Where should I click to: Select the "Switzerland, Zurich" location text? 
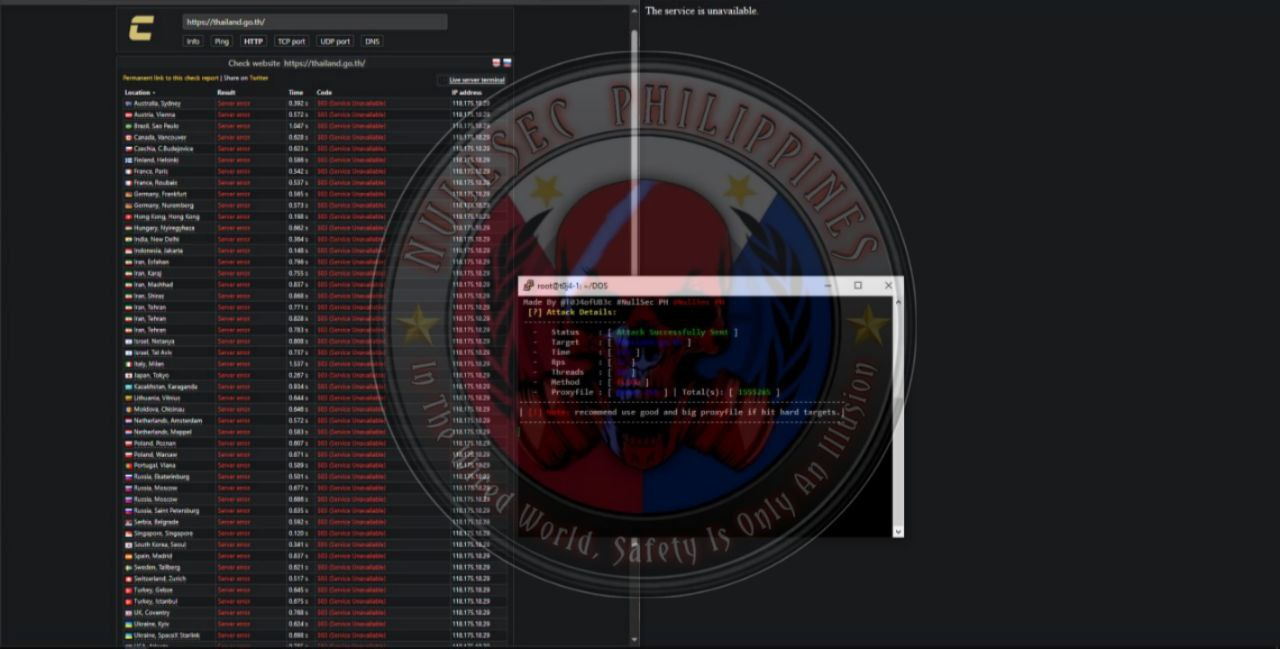159,579
